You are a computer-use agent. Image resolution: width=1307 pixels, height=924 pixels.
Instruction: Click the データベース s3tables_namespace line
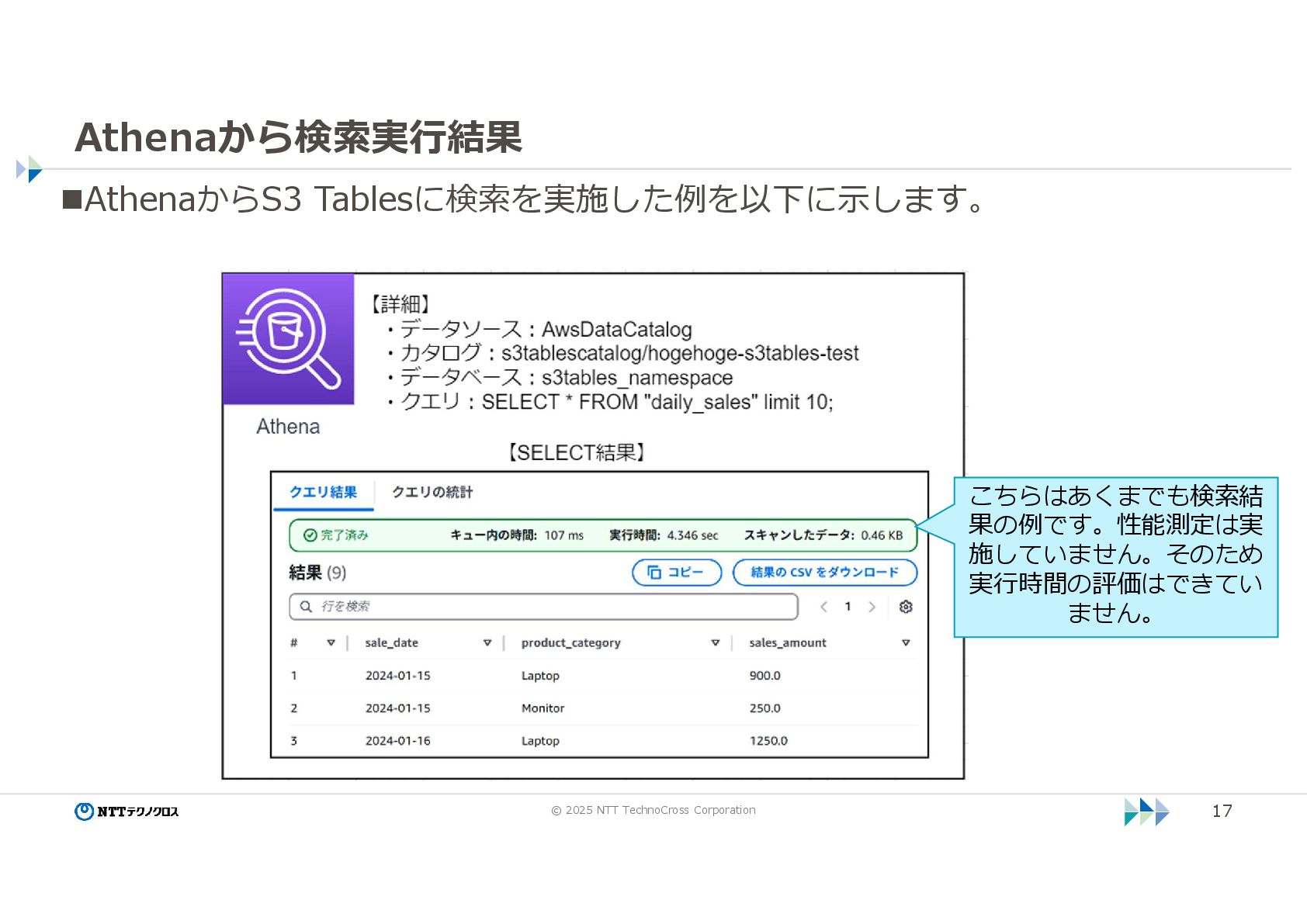click(x=560, y=378)
